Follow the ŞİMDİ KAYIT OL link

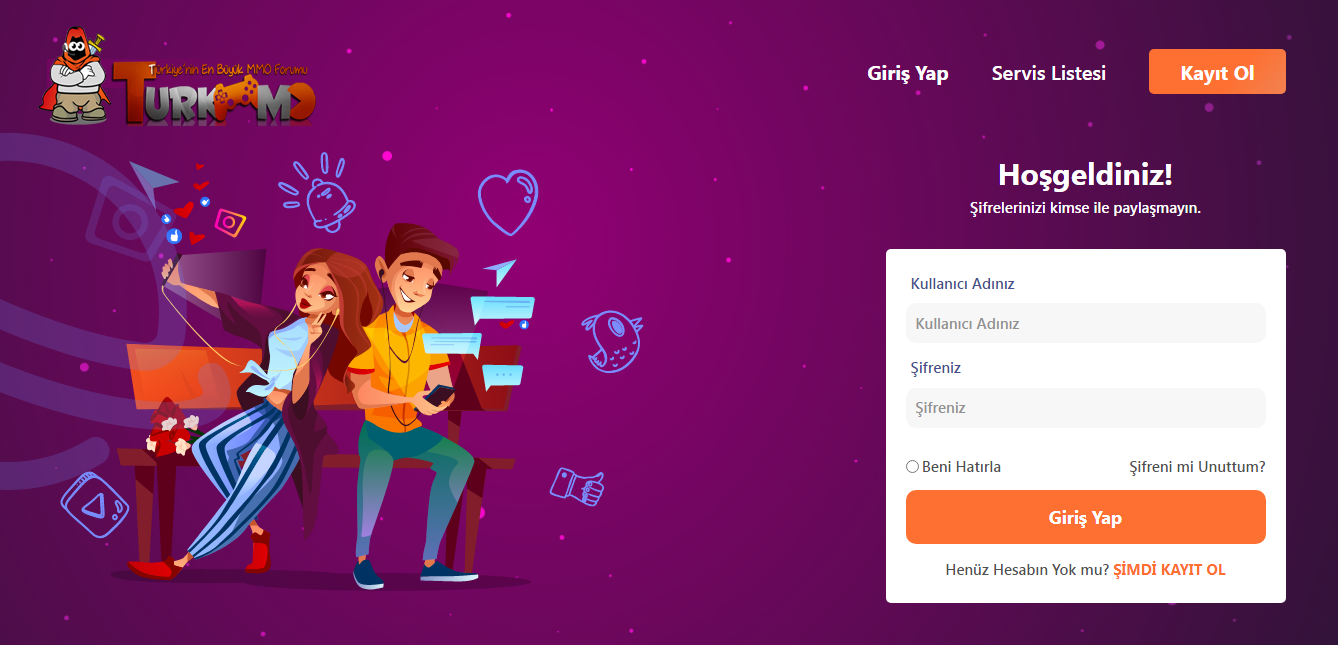(1169, 570)
